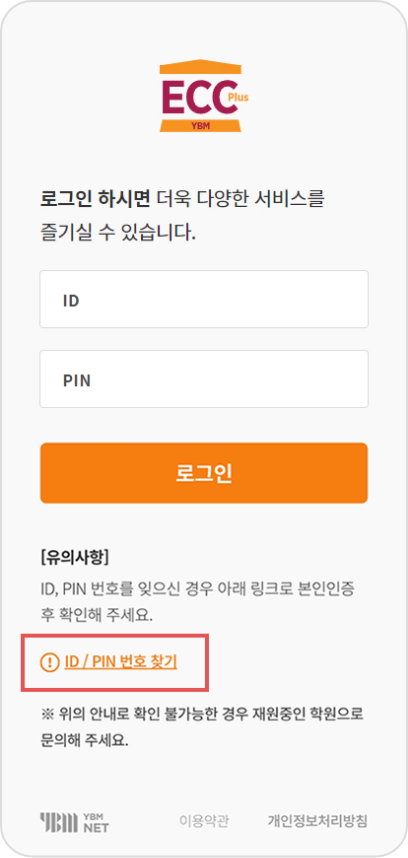This screenshot has width=408, height=858.
Task: Open the 개인정보처리방침 privacy policy link
Action: 317,821
